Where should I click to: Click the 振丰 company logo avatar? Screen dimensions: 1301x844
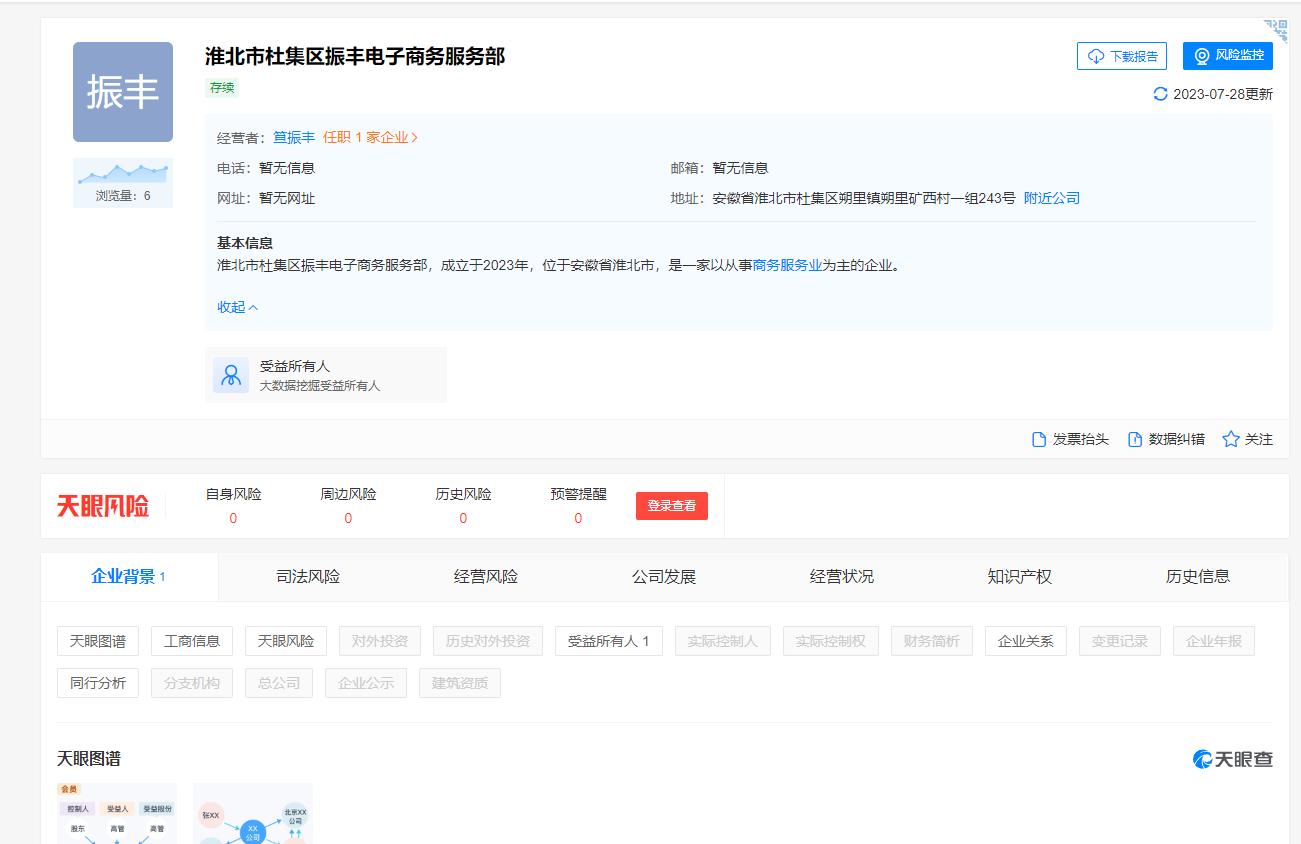tap(123, 92)
